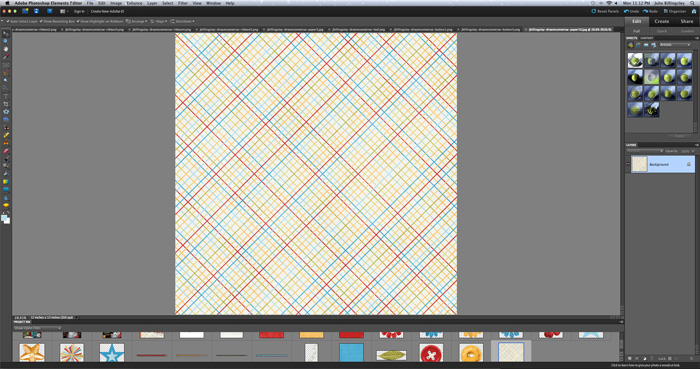Toggle Show Bounding Box checkbox

[41, 21]
